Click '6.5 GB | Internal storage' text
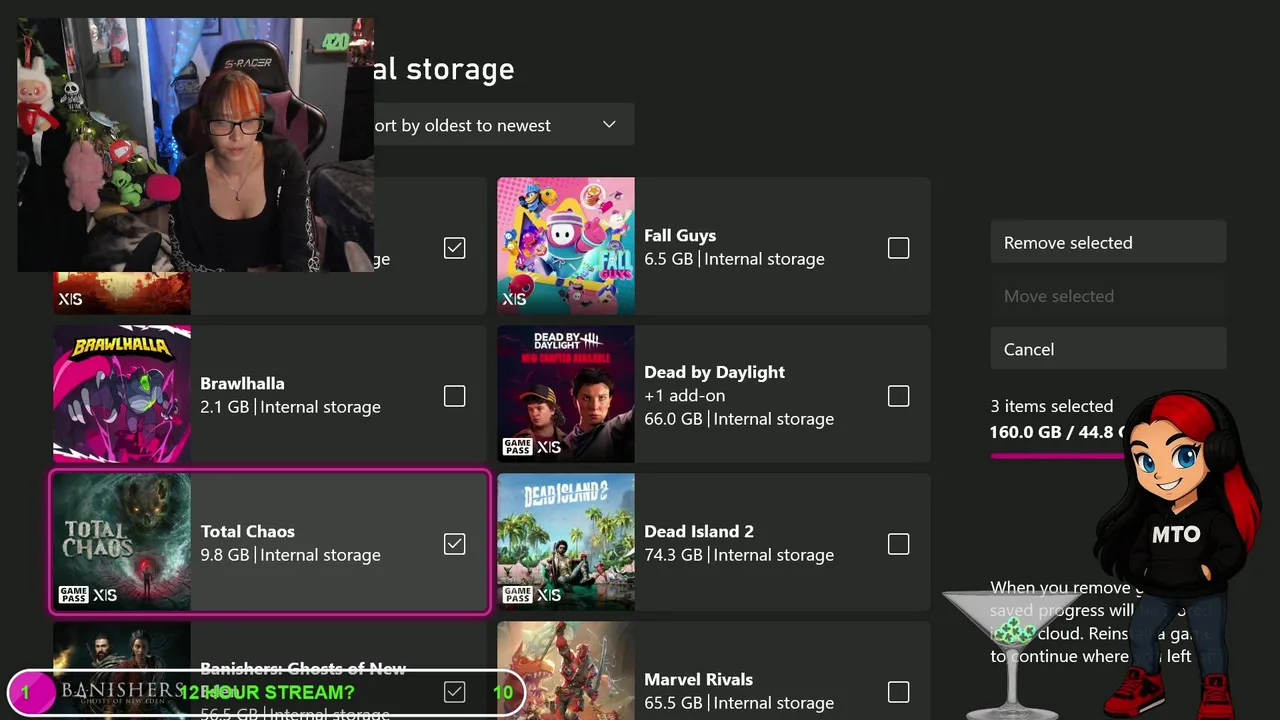Viewport: 1280px width, 720px height. pyautogui.click(x=734, y=259)
